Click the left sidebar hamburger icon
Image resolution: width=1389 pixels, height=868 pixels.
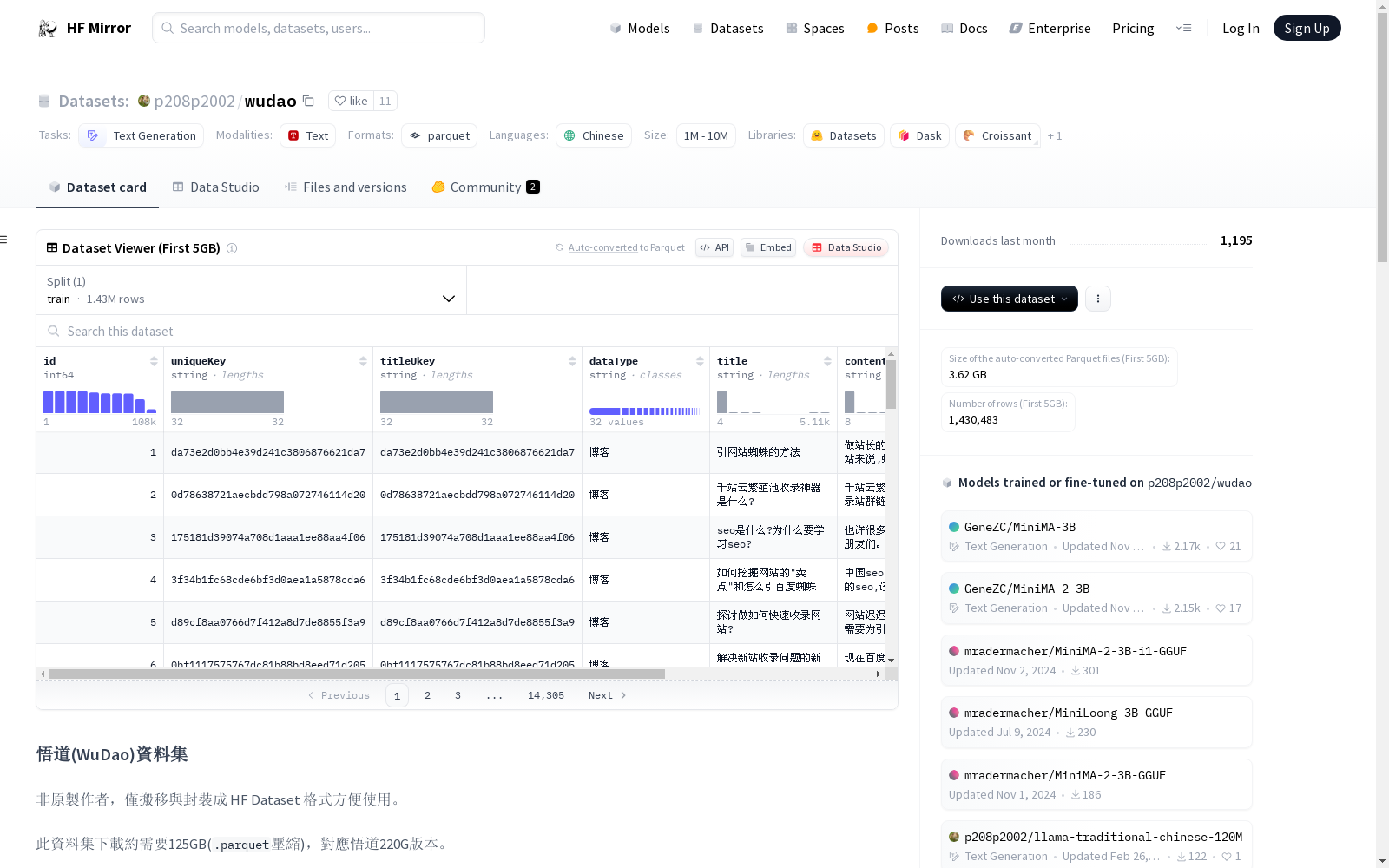3,240
